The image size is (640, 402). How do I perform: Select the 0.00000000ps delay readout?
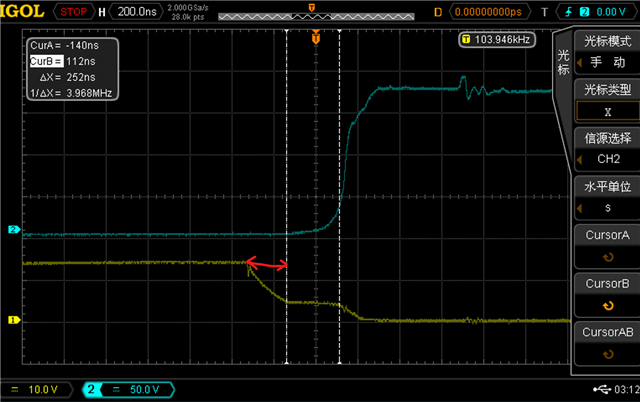[488, 12]
